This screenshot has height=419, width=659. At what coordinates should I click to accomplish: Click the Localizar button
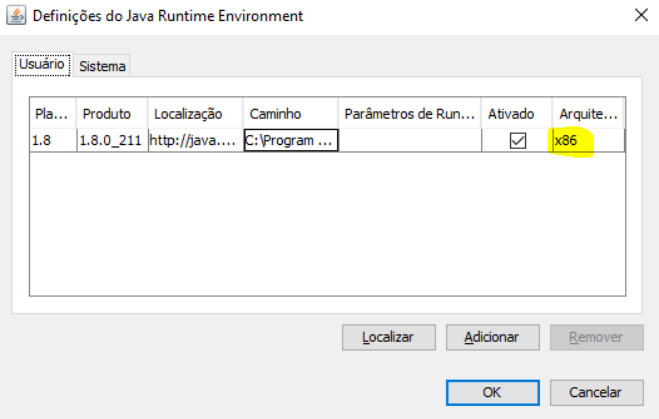point(389,337)
